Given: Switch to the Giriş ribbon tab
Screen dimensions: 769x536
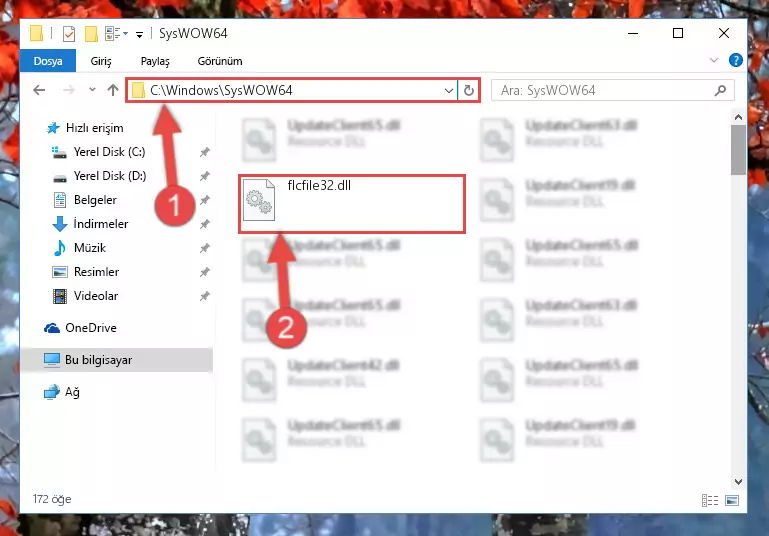Looking at the screenshot, I should (x=101, y=61).
